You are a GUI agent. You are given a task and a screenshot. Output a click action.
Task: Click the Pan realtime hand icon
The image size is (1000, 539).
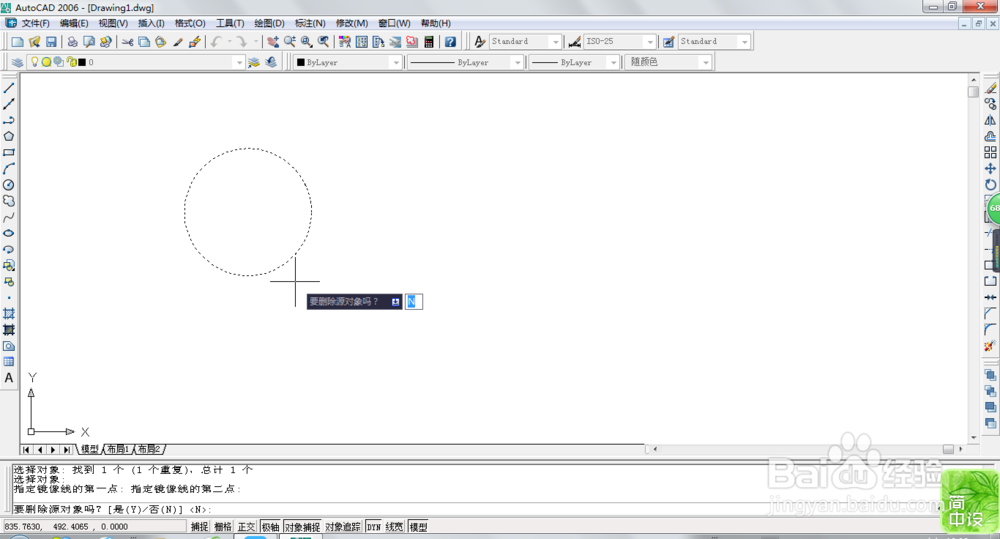(273, 41)
